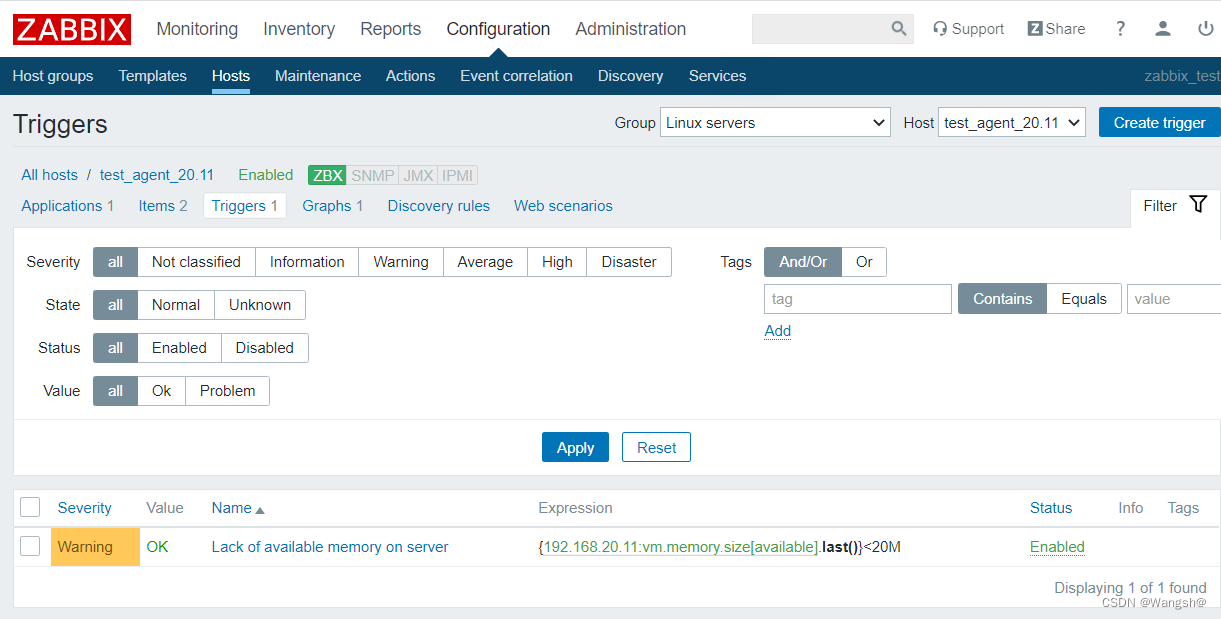The image size is (1221, 619).
Task: Open the Group dropdown Linux servers
Action: [x=775, y=123]
